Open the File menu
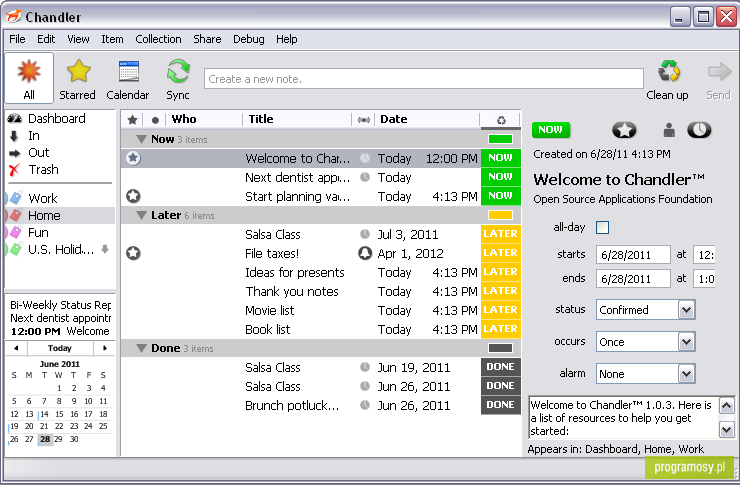The width and height of the screenshot is (740, 485). [x=17, y=39]
